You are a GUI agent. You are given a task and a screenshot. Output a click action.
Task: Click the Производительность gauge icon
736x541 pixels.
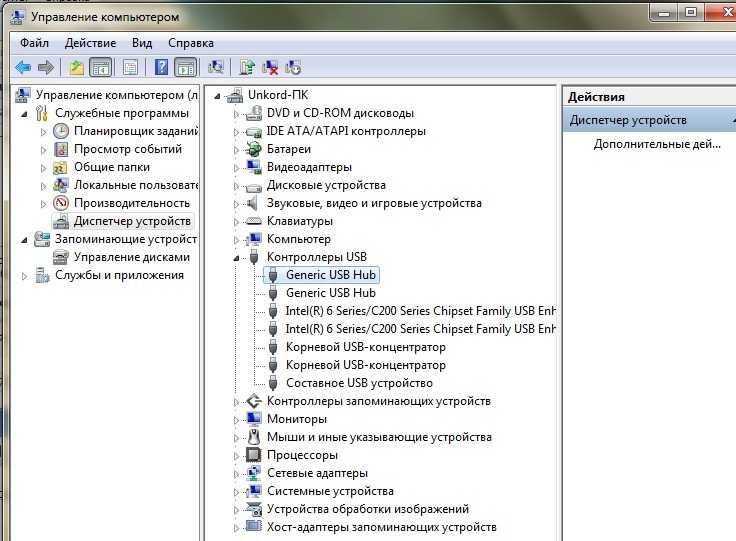coord(61,203)
